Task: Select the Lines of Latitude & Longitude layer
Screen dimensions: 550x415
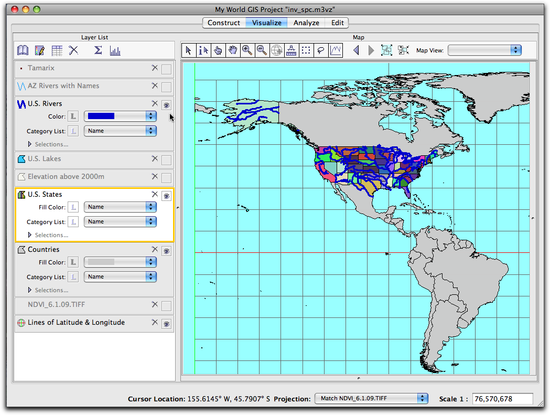Action: (x=94, y=322)
